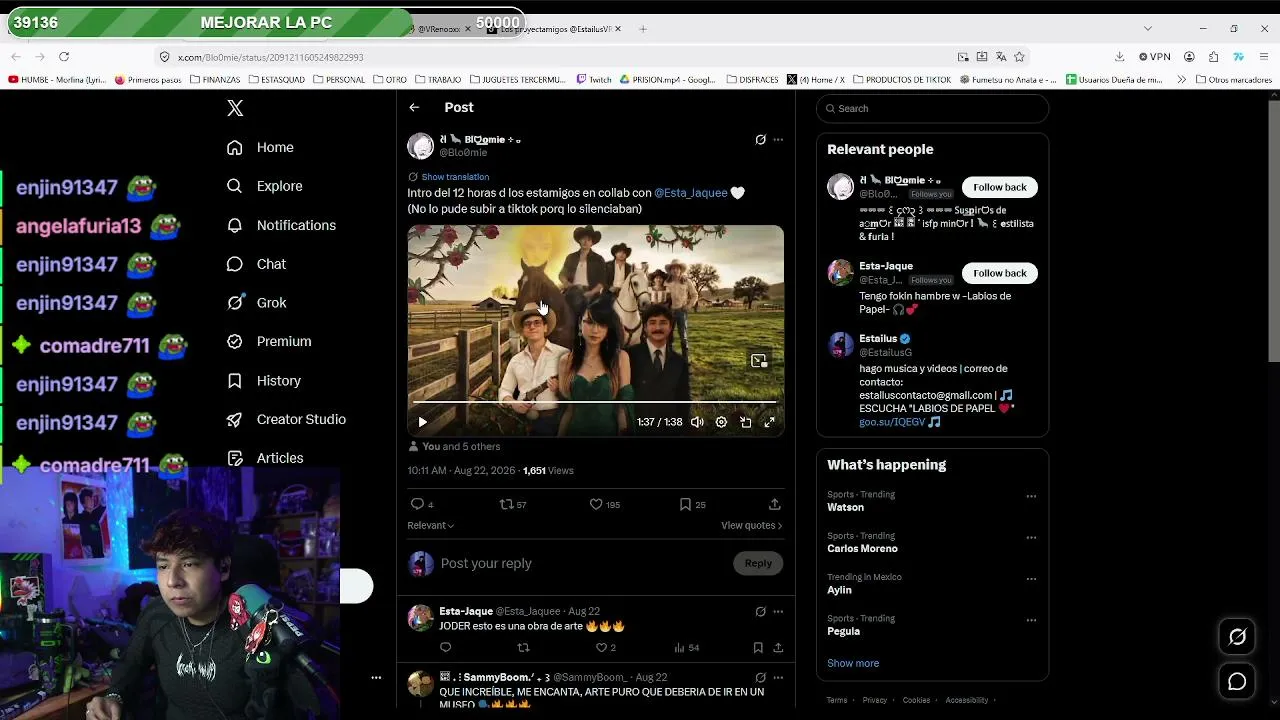Viewport: 1280px width, 720px height.
Task: Toggle the browser VPN button
Action: 1155,57
